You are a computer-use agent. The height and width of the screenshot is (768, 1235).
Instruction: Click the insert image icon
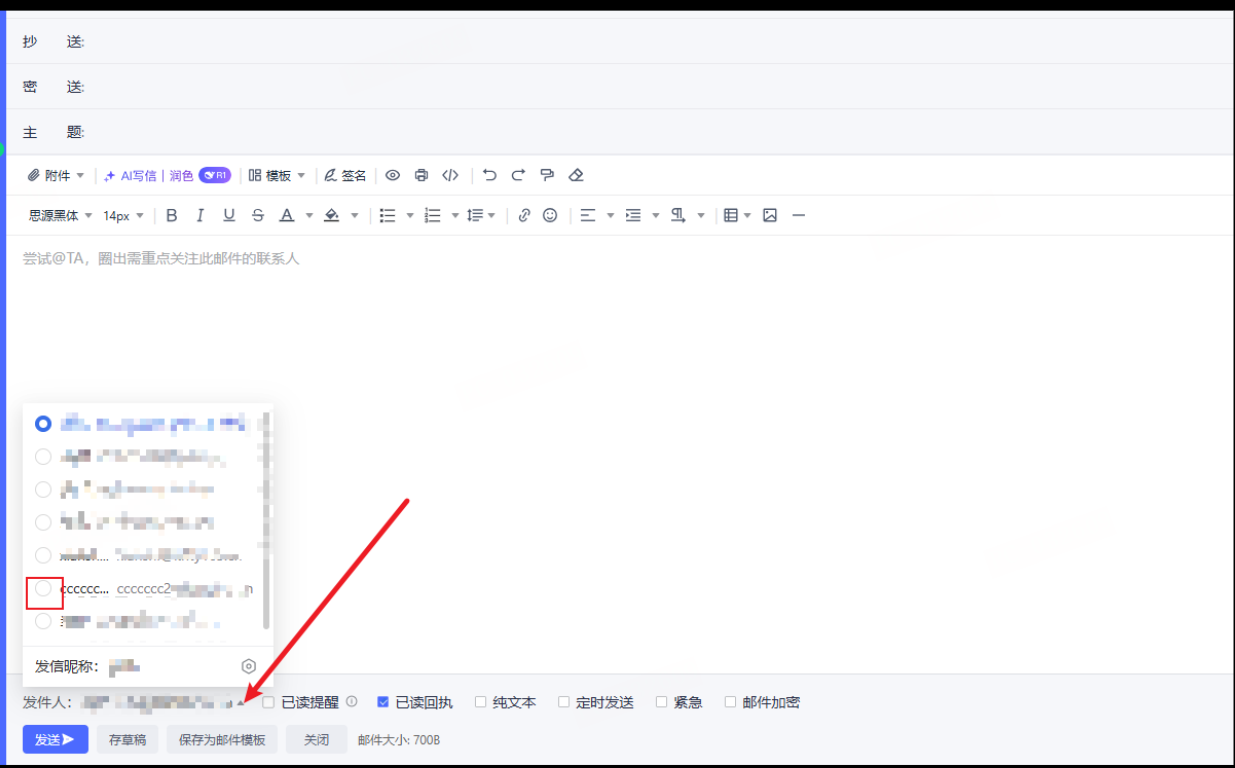point(770,215)
